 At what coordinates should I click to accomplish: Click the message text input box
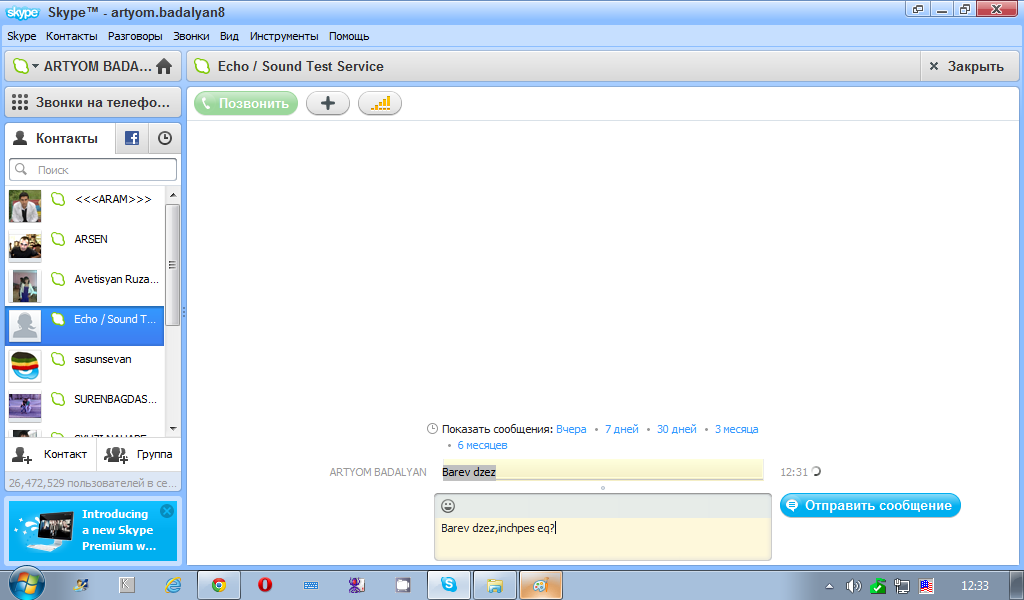603,539
